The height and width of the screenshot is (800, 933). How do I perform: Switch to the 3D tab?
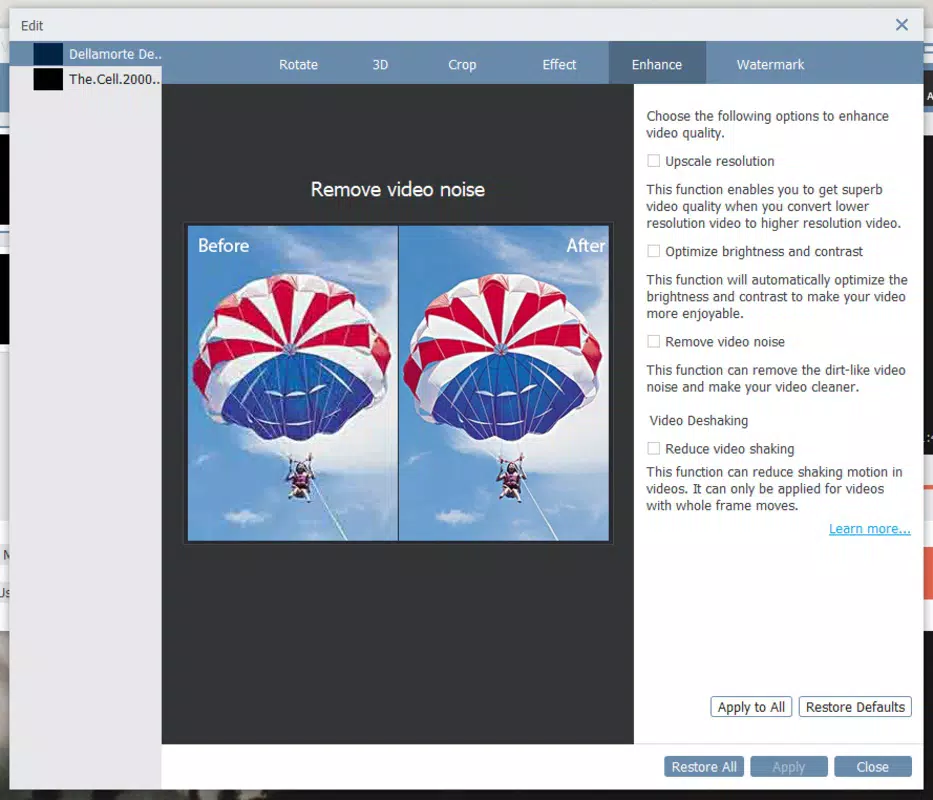click(x=380, y=64)
